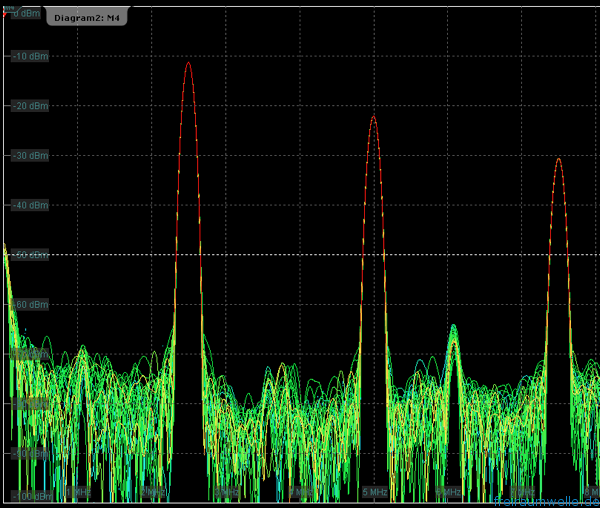Click the 8 MHz frequency label

tap(592, 493)
